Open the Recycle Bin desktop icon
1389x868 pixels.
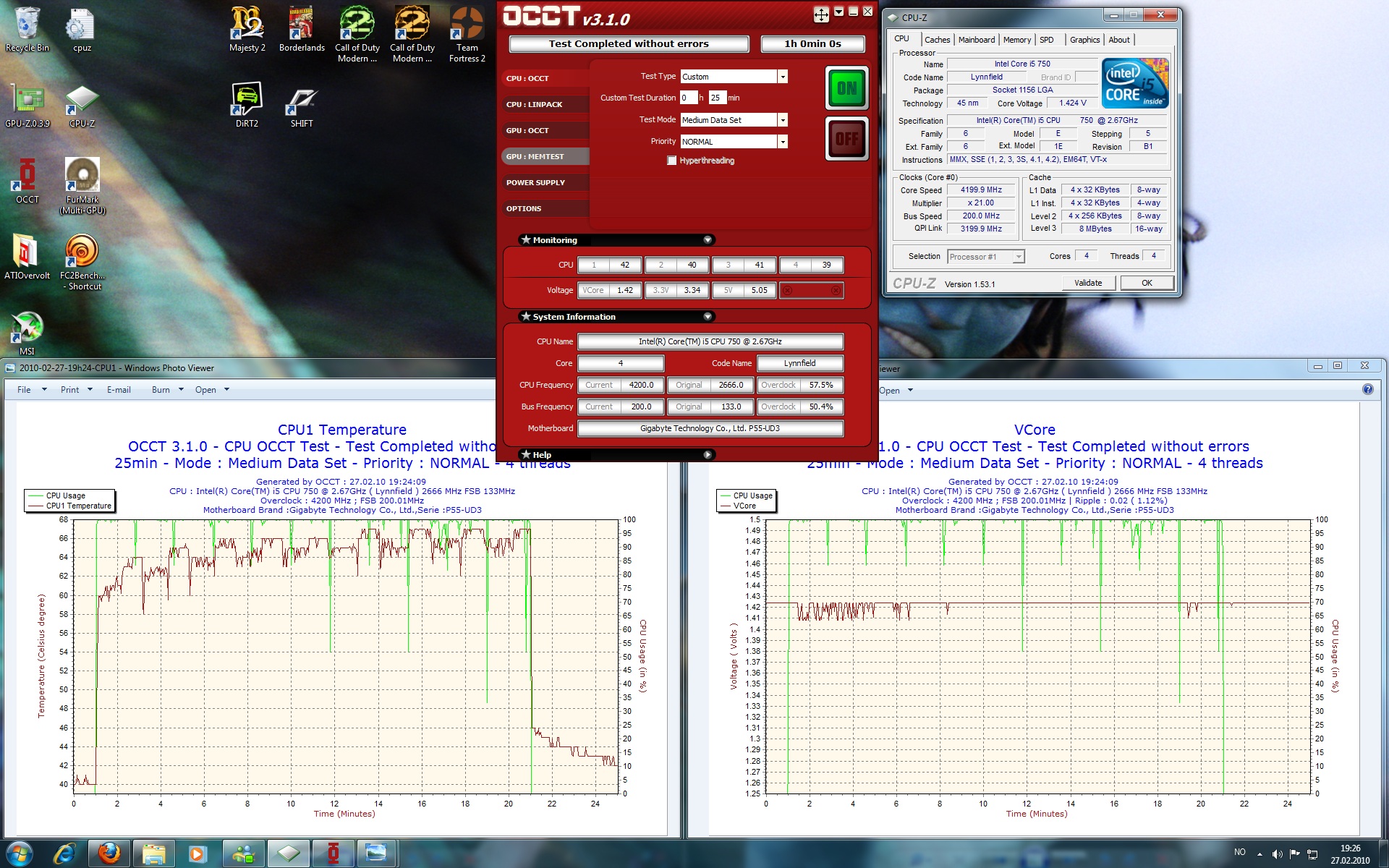tap(27, 30)
